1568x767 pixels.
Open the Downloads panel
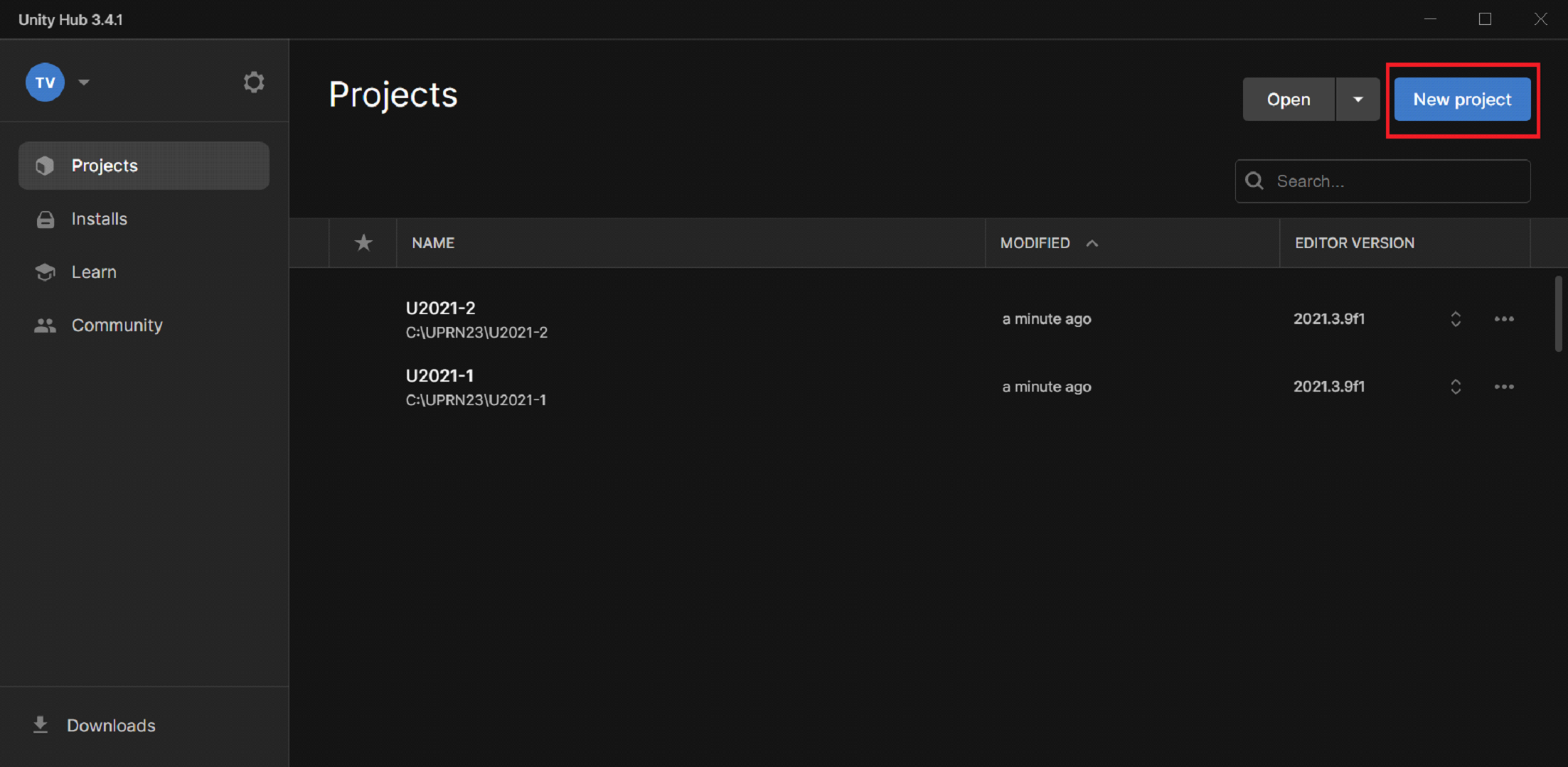(x=111, y=726)
